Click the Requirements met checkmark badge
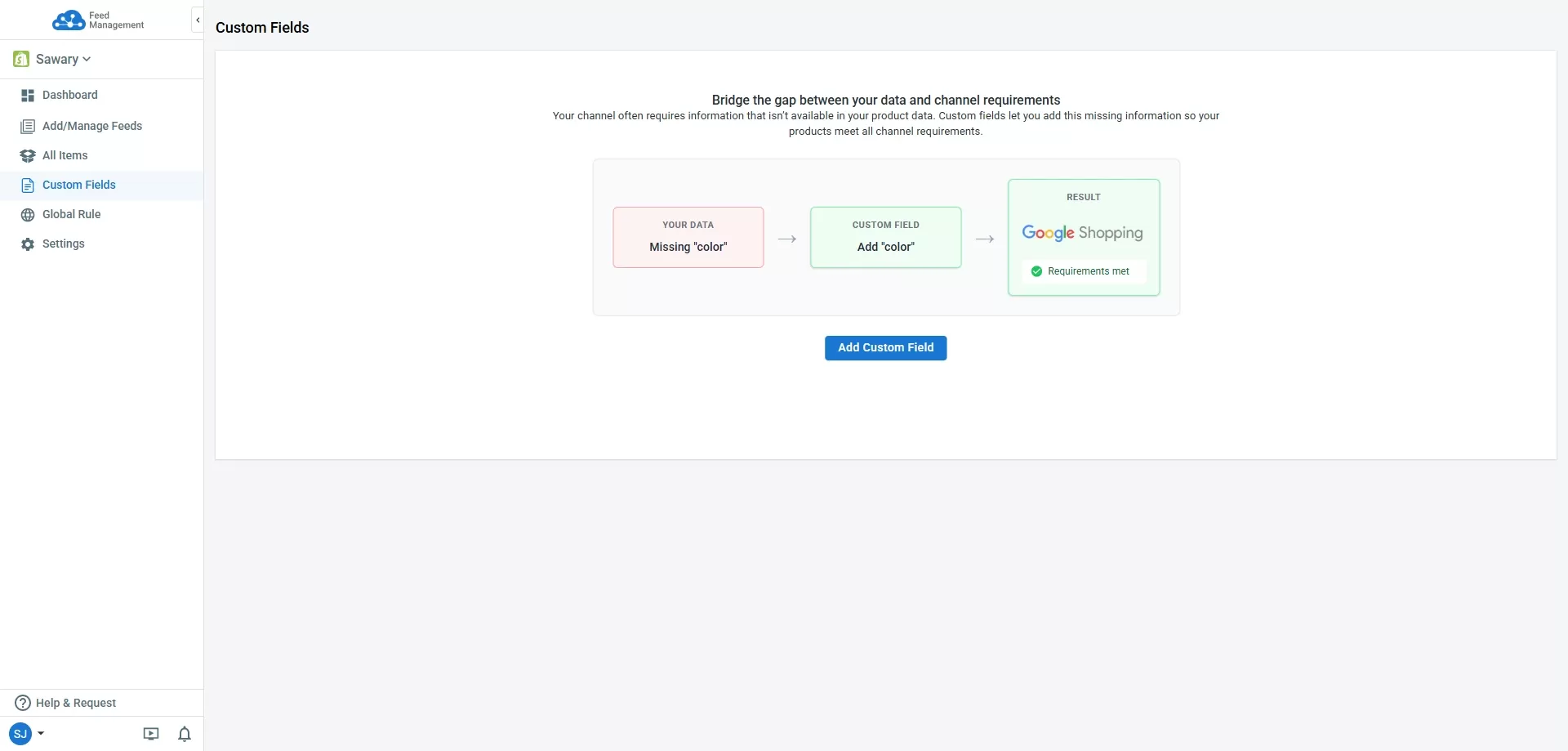This screenshot has width=1568, height=751. [1036, 270]
